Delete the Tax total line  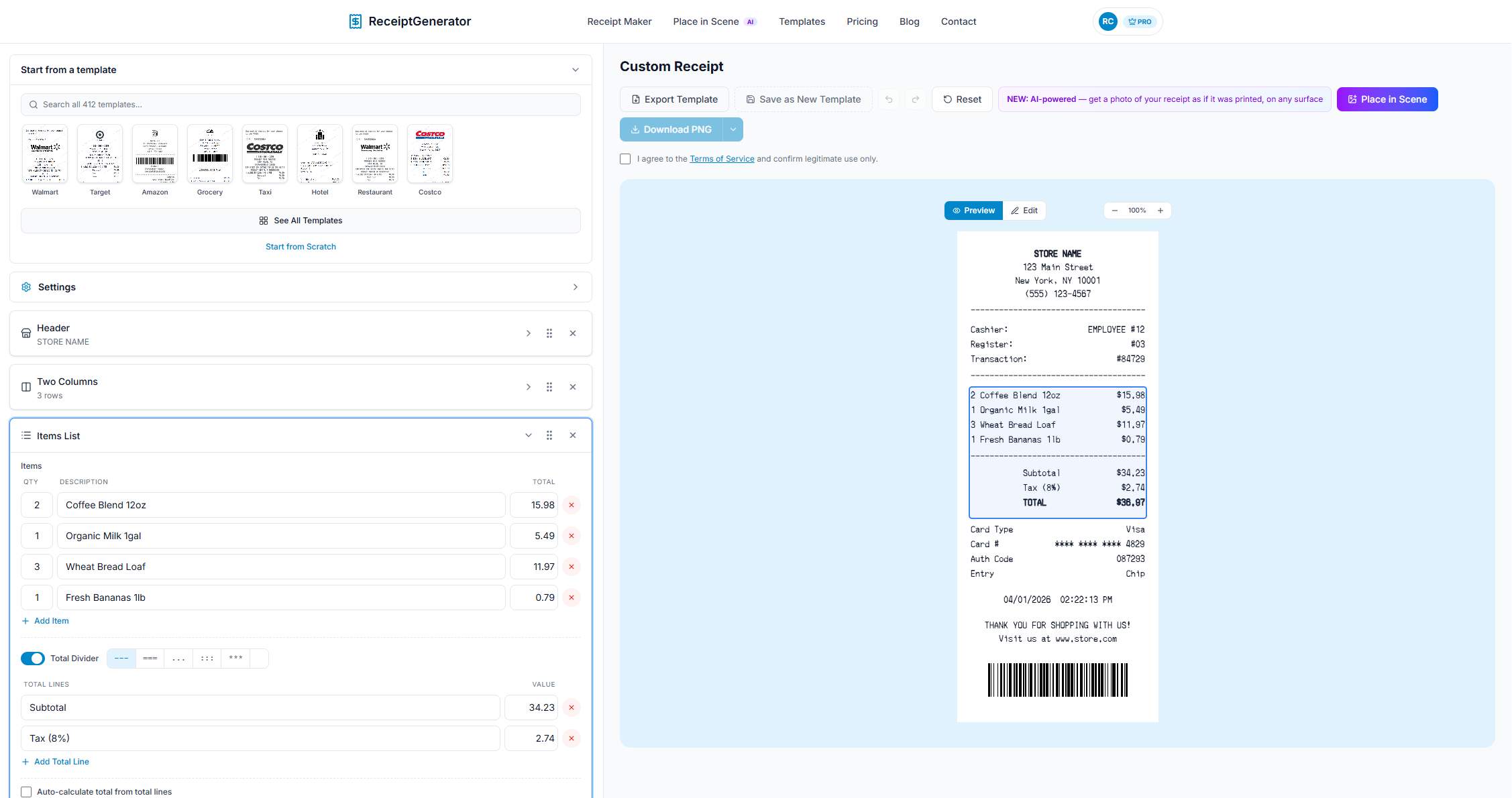571,738
